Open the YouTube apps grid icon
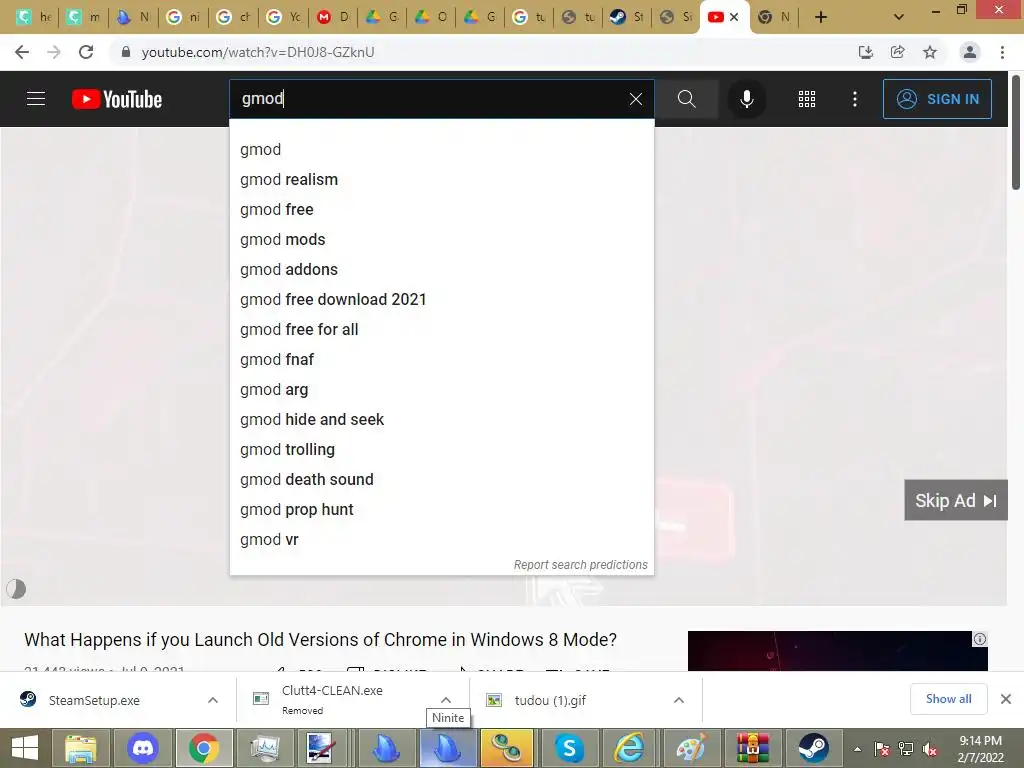The width and height of the screenshot is (1024, 768). pos(807,99)
